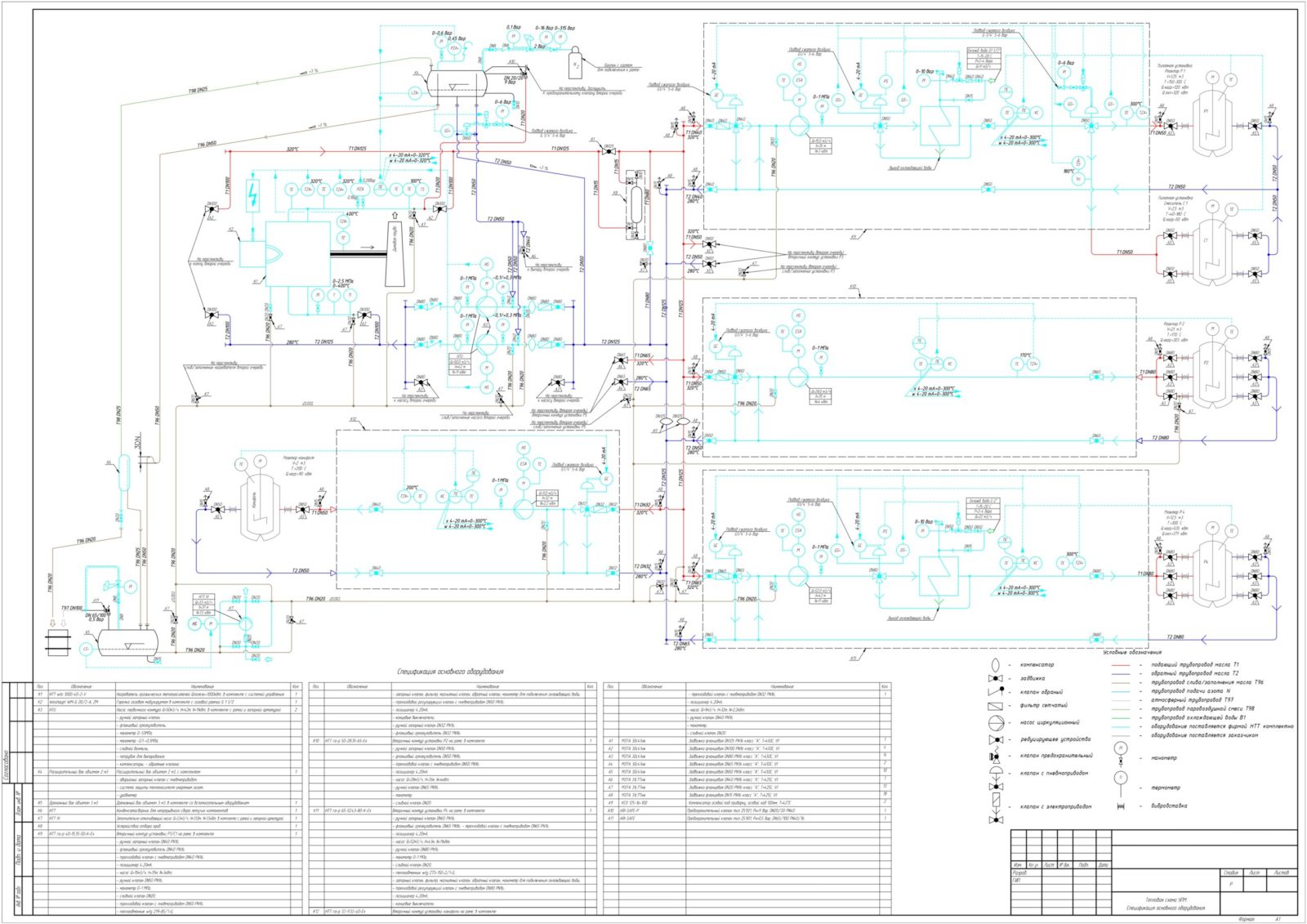Click the K10 position cell in the specification
The height and width of the screenshot is (924, 1307).
316,741
